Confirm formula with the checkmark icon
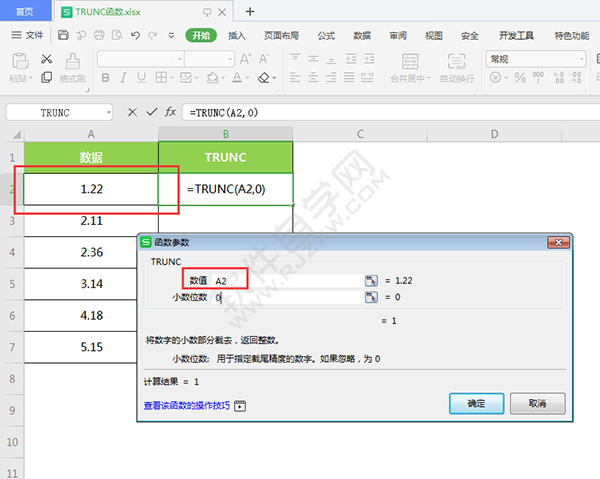 151,112
